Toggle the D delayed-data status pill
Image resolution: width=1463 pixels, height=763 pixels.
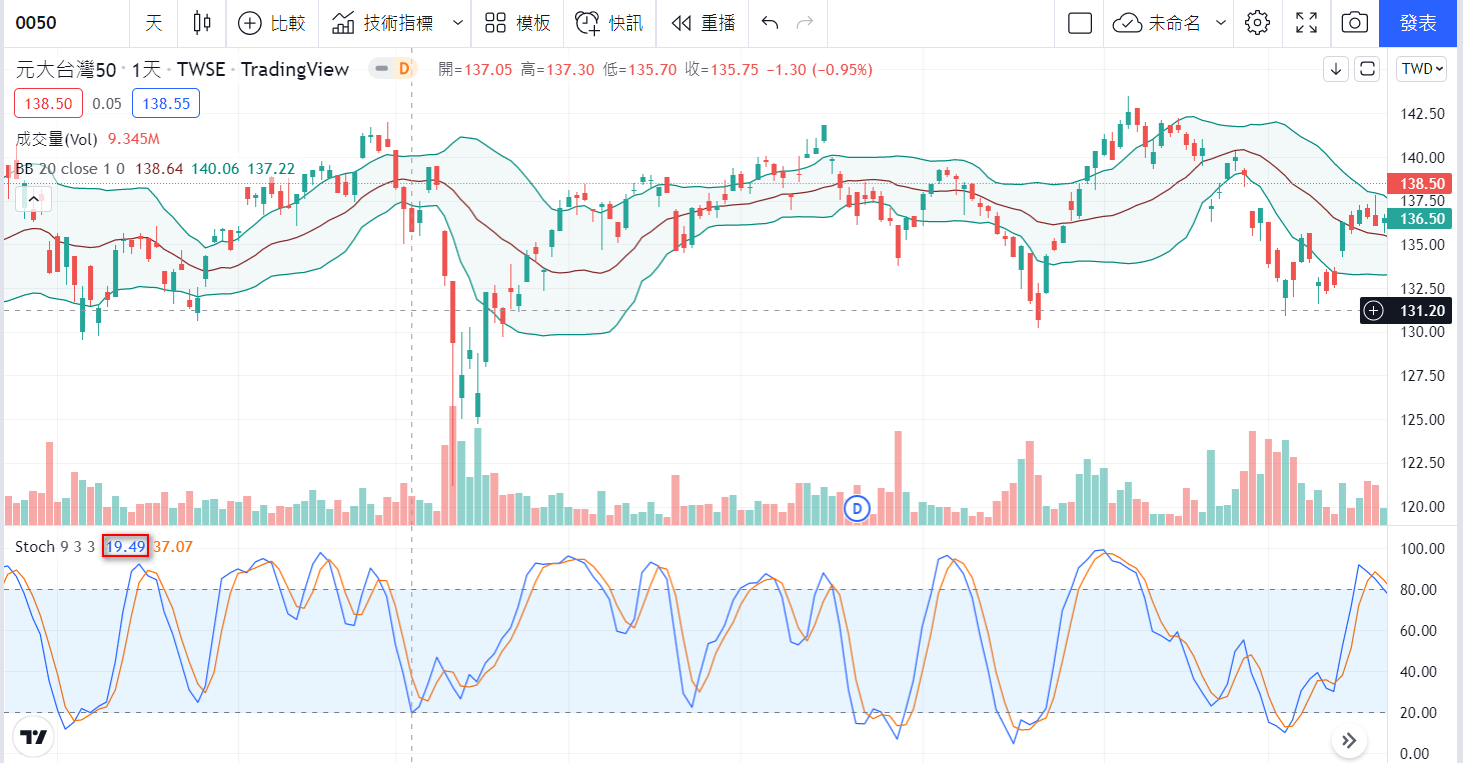point(393,69)
